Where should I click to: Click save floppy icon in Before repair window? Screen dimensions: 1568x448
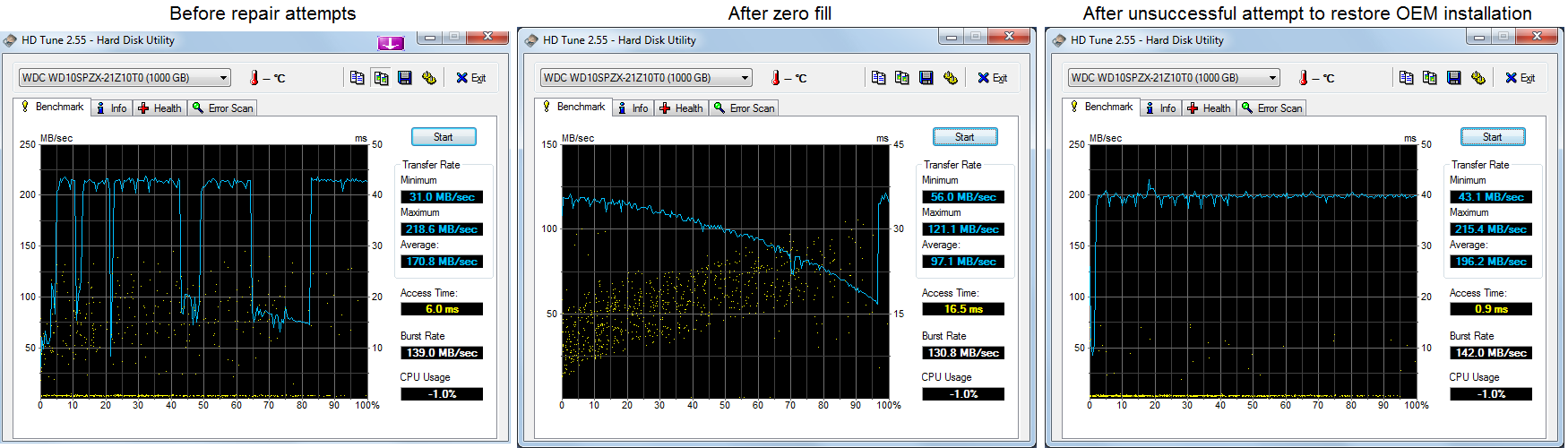coord(405,78)
